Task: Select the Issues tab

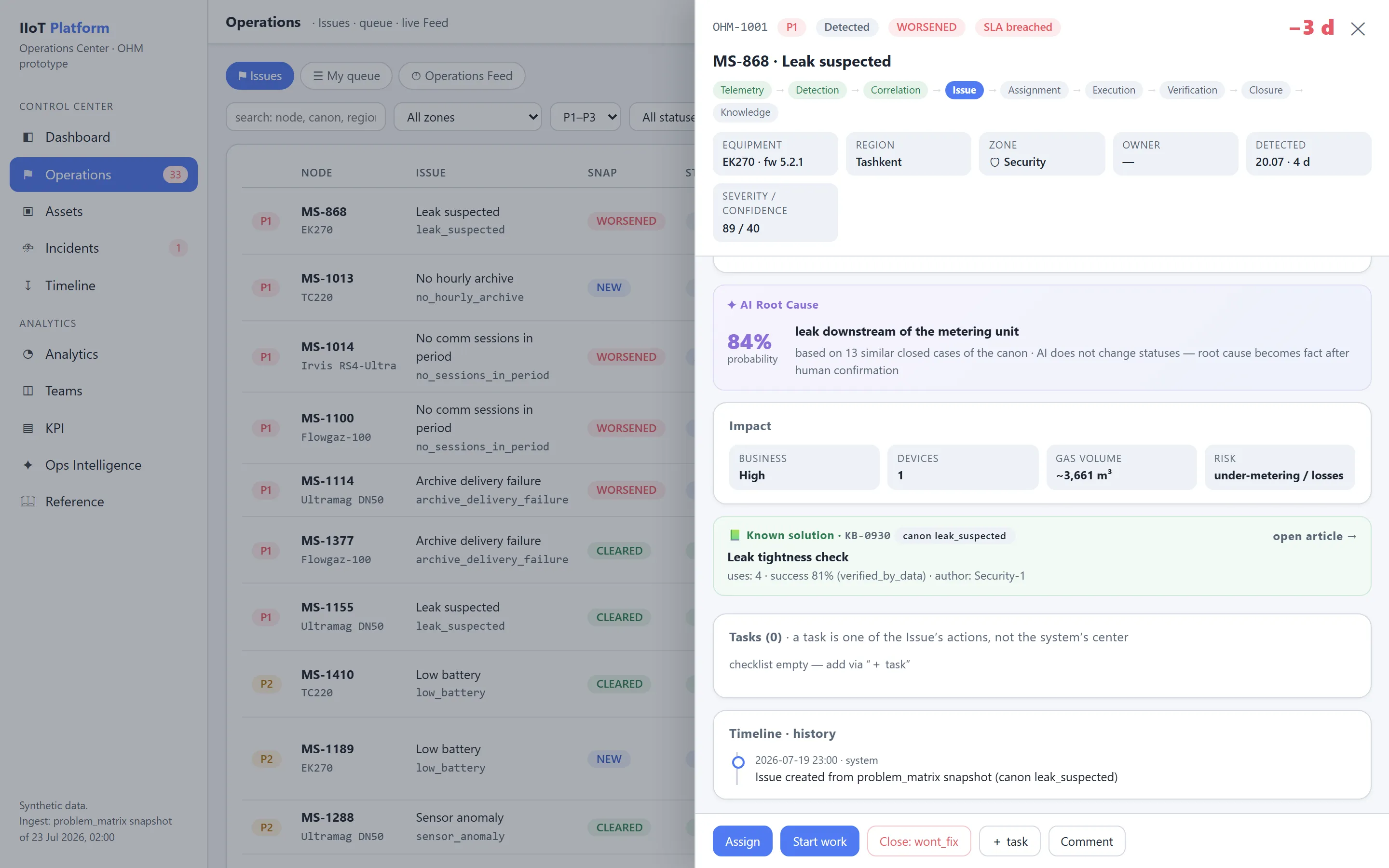Action: [259, 76]
